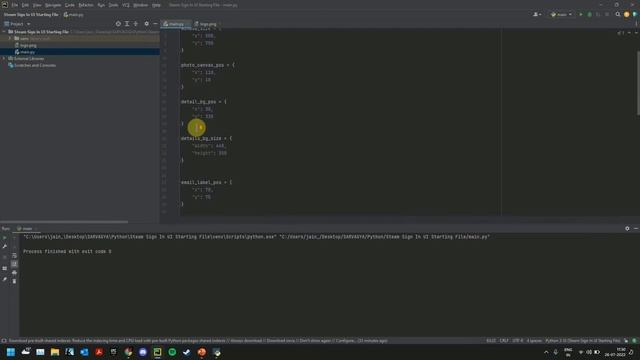This screenshot has height=360, width=640.
Task: Hide the Run tool window
Action: click(636, 229)
